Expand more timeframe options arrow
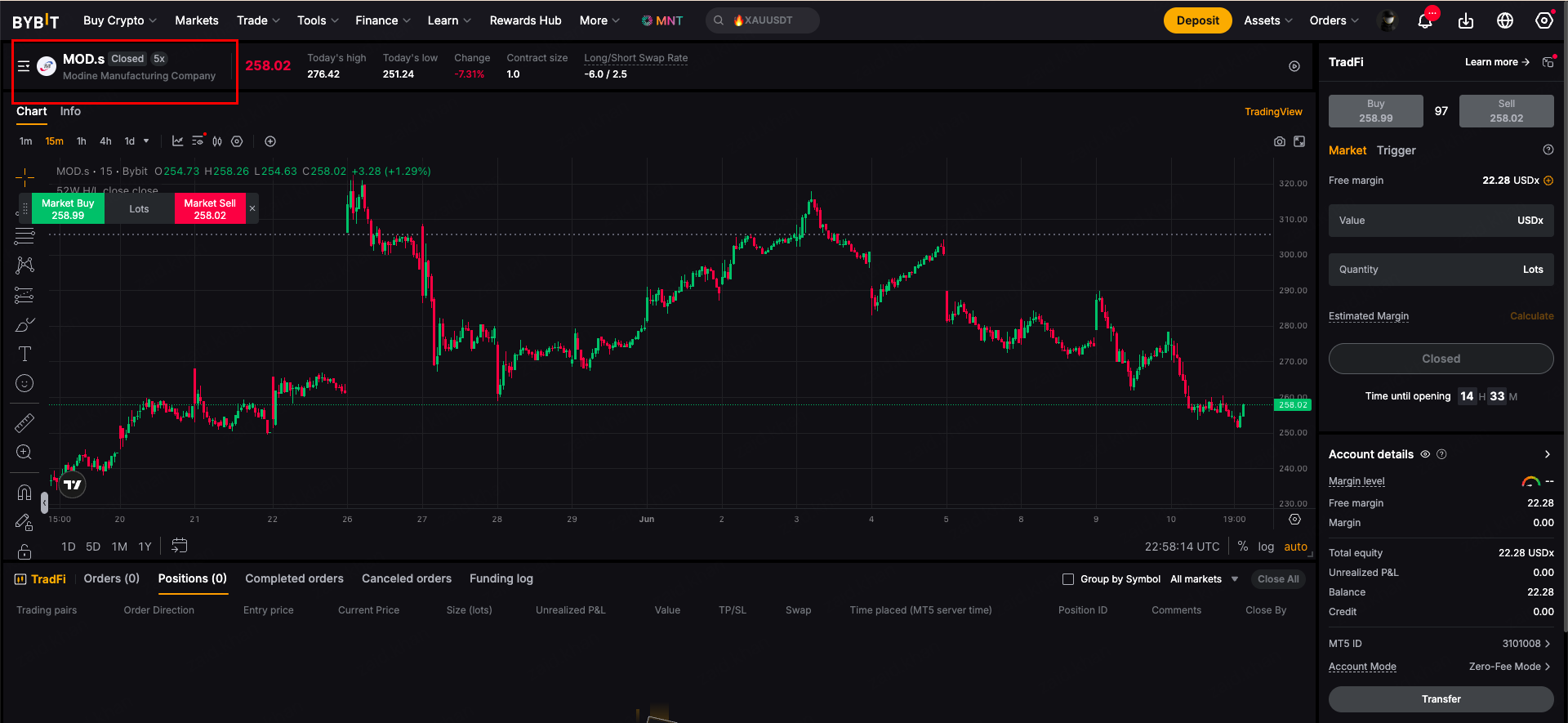 [146, 141]
